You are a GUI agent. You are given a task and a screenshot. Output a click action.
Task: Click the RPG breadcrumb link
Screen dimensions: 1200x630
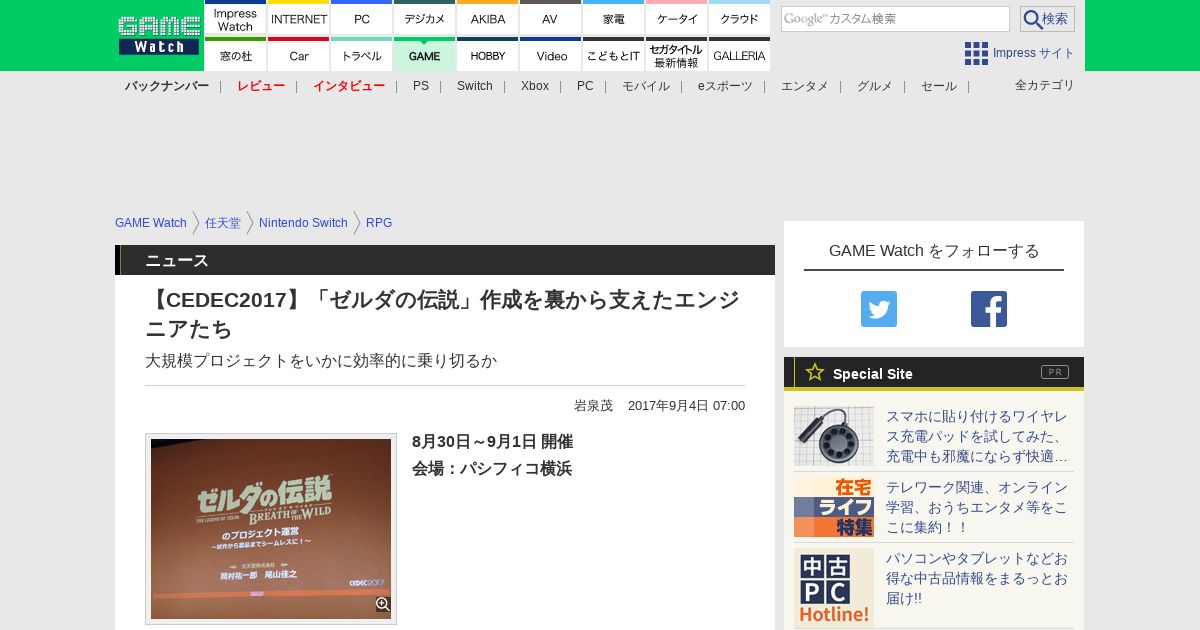point(379,223)
